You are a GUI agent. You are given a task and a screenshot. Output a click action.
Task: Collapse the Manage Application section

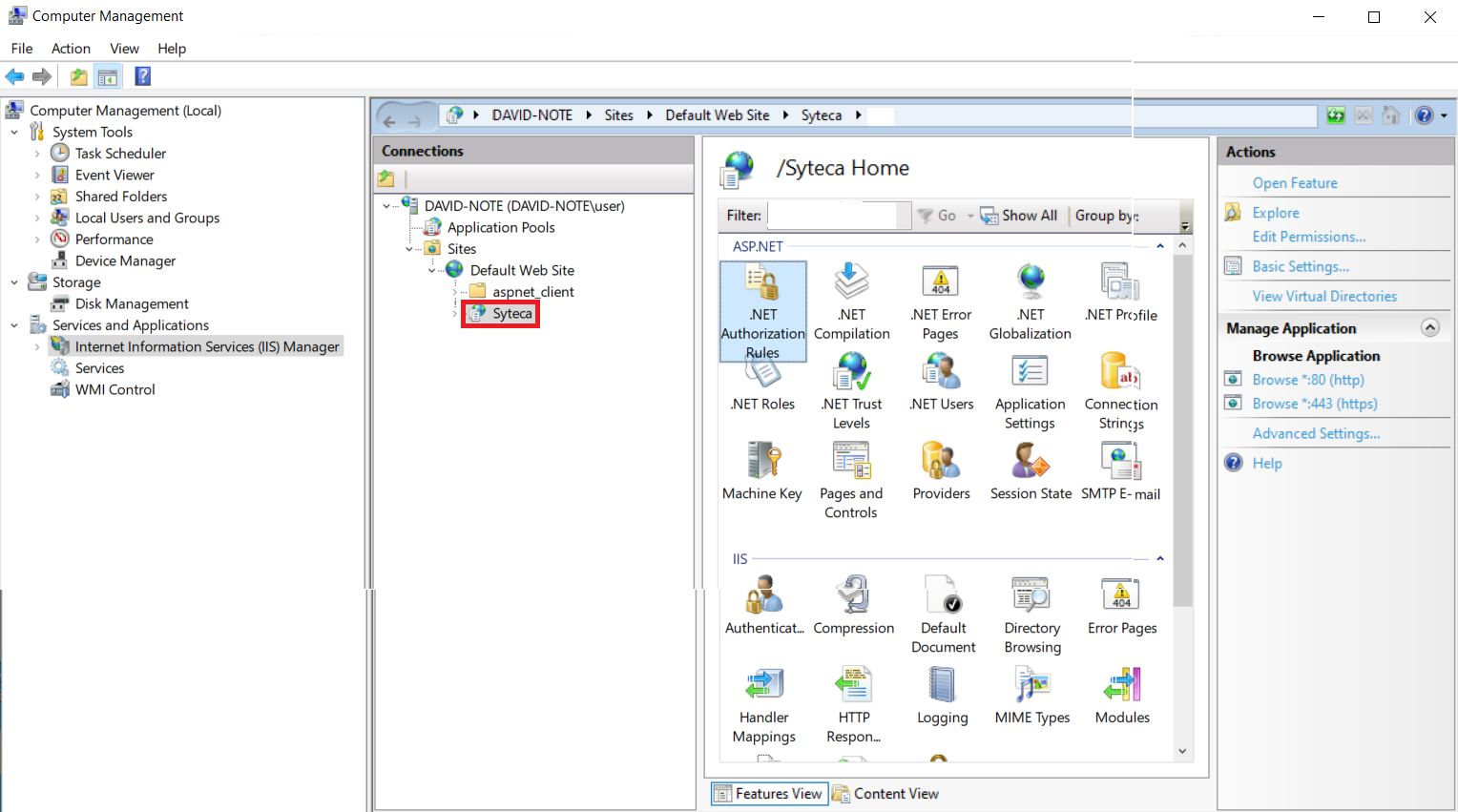pos(1429,327)
